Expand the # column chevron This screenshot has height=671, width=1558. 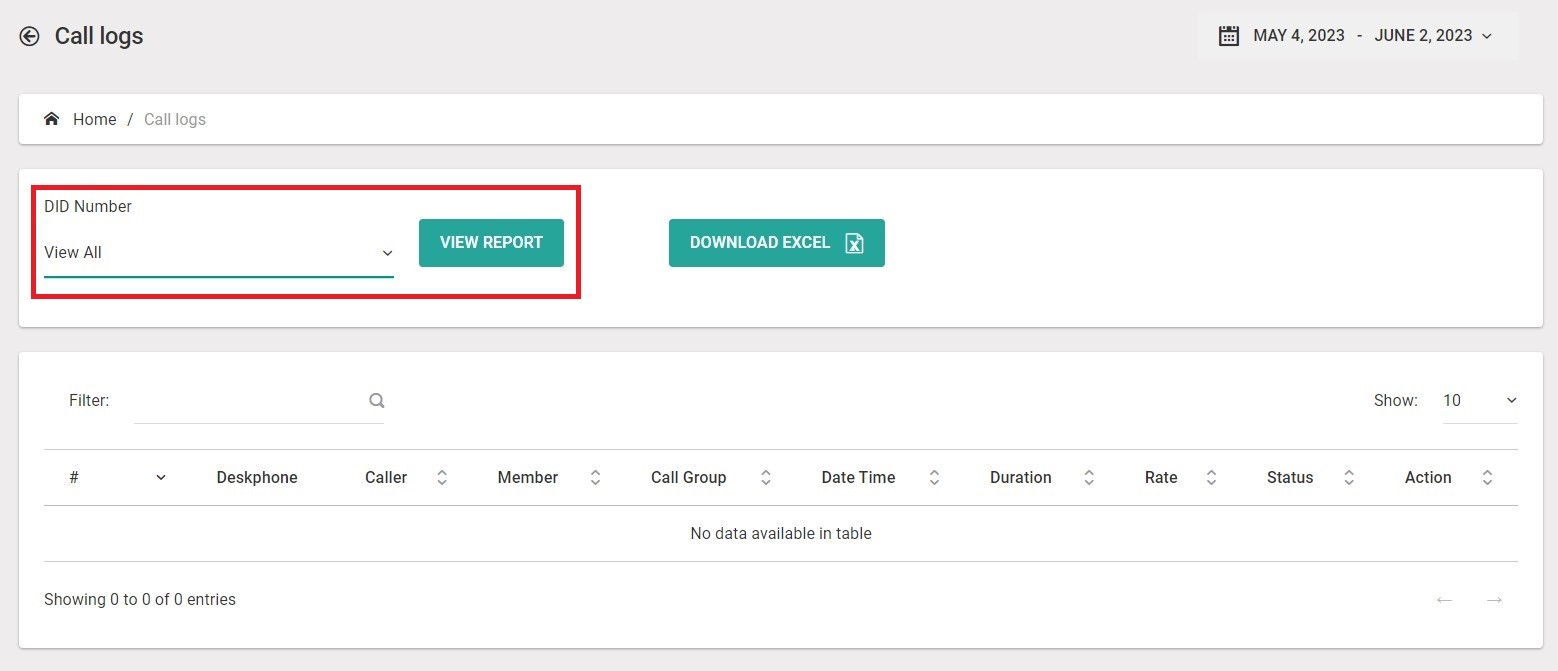(161, 477)
